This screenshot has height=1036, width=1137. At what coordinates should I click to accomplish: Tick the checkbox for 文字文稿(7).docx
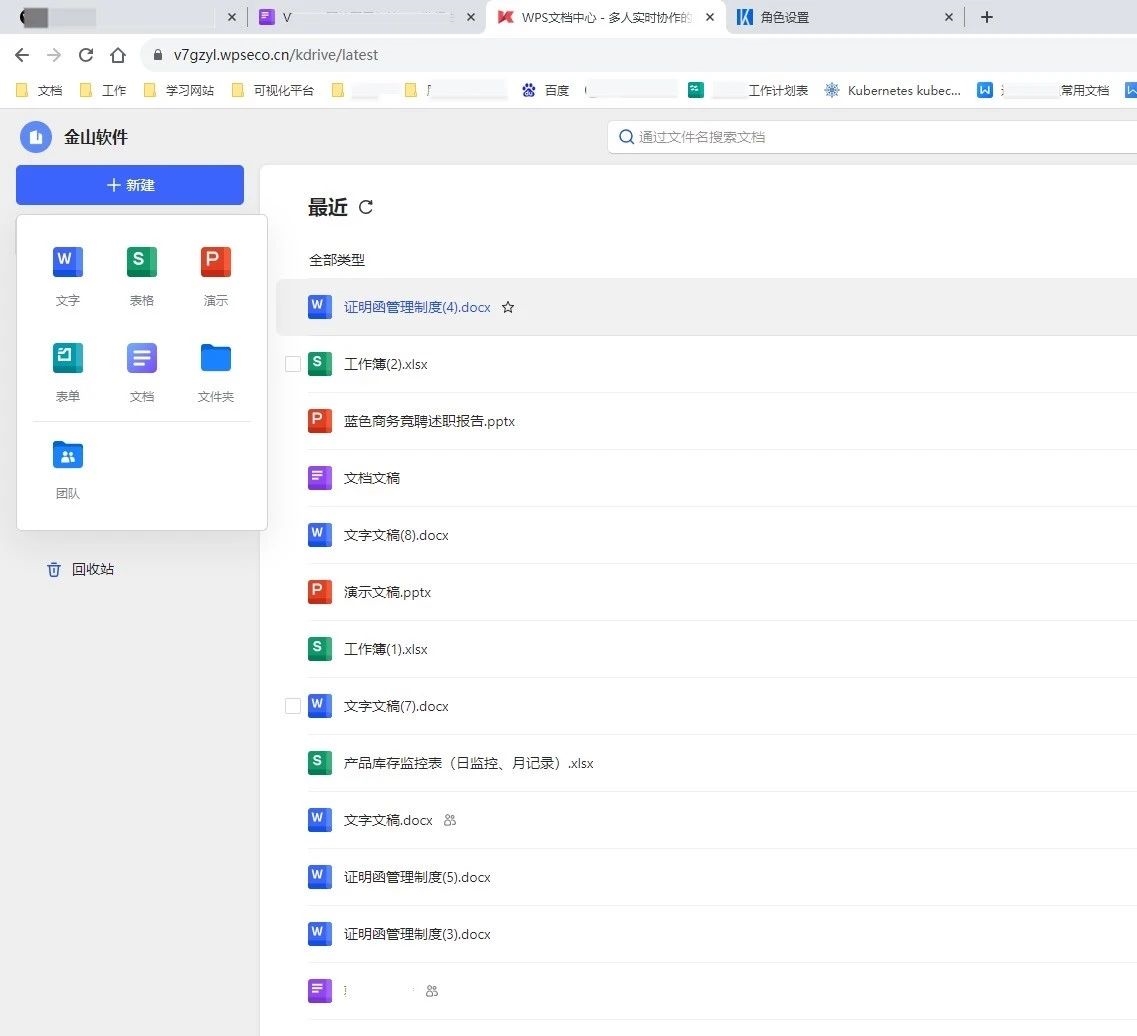coord(293,706)
